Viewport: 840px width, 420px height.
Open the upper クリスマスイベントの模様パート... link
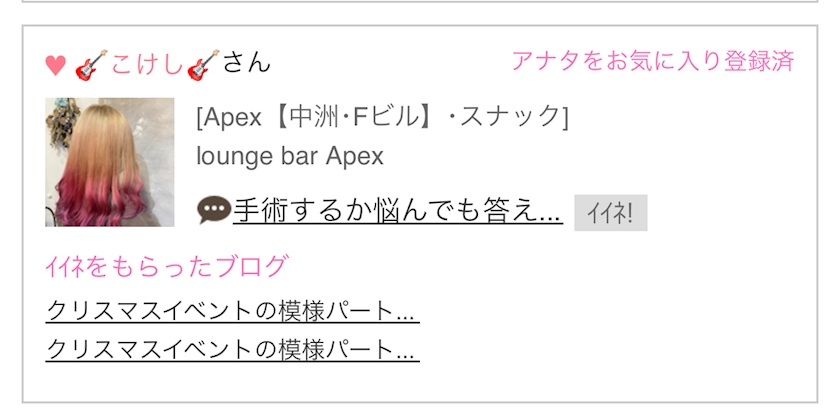pyautogui.click(x=232, y=311)
